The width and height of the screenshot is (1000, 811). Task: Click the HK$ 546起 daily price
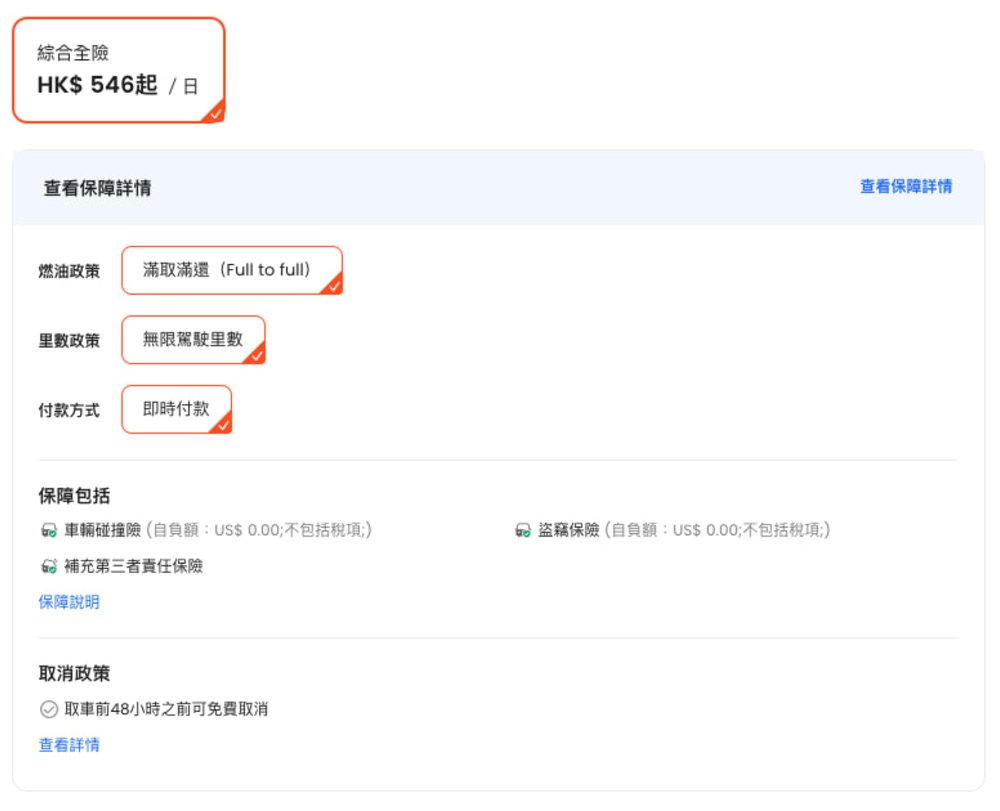pos(98,85)
